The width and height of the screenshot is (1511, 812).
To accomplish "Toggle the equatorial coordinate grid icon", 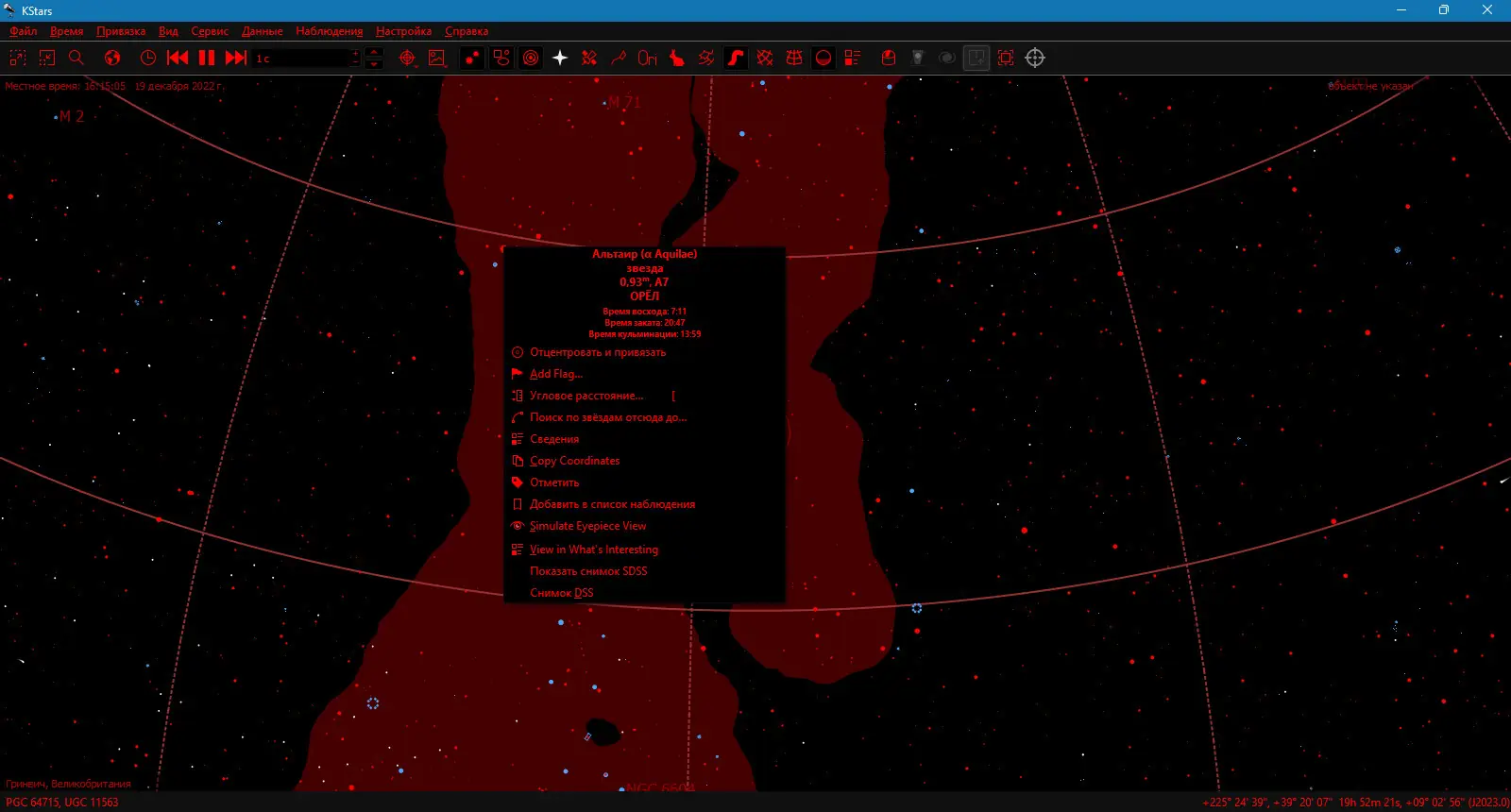I will click(x=765, y=58).
